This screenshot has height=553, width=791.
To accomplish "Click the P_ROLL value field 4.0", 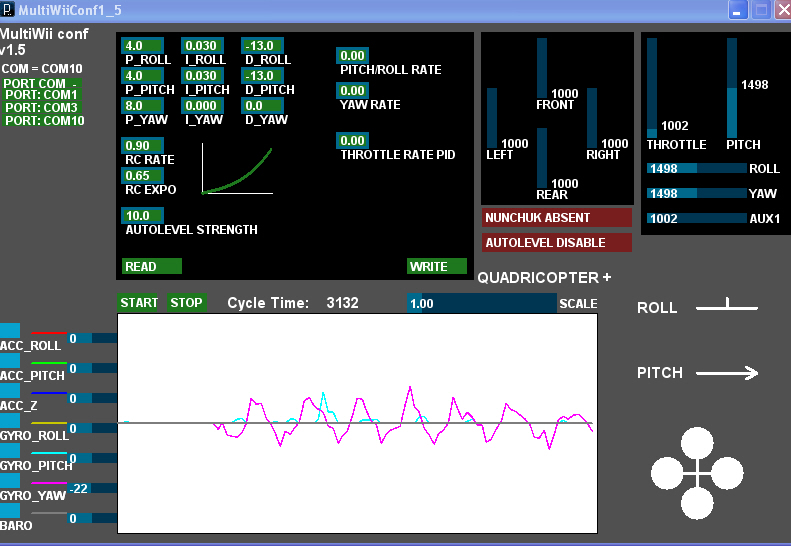I will (142, 45).
